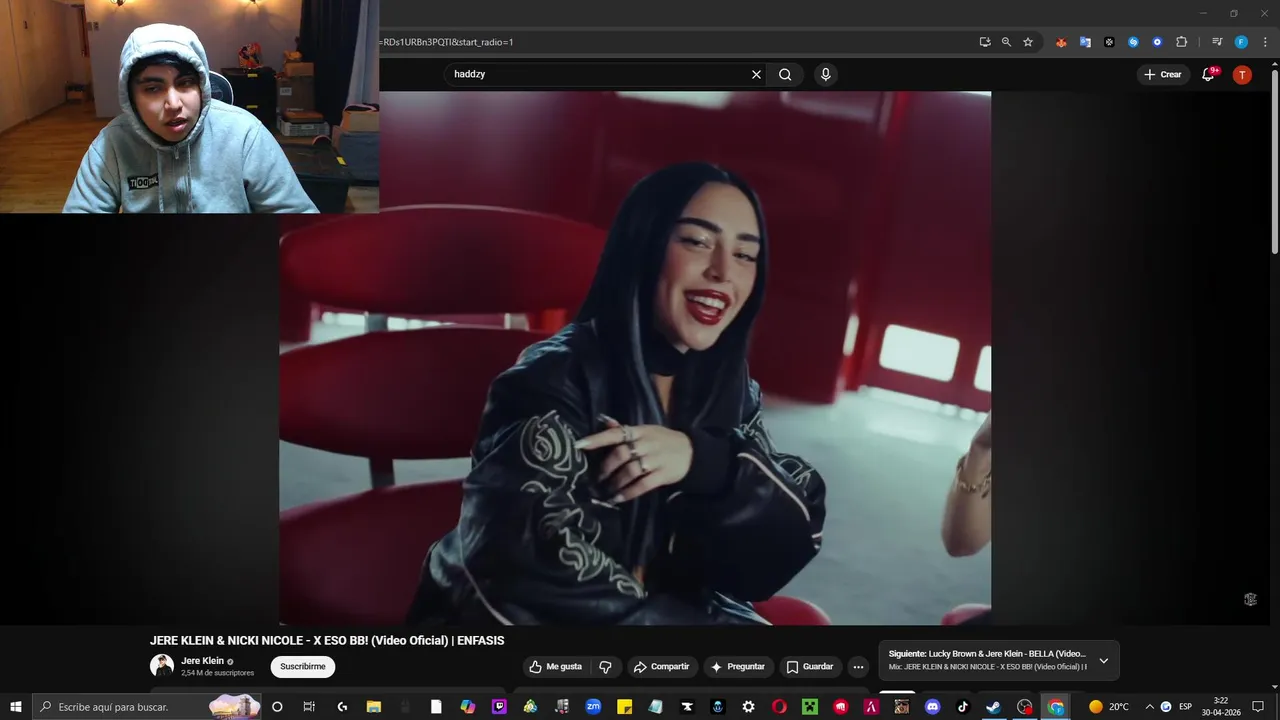Open the Chrome profile 'F' avatar
The width and height of the screenshot is (1280, 720).
(x=1241, y=42)
